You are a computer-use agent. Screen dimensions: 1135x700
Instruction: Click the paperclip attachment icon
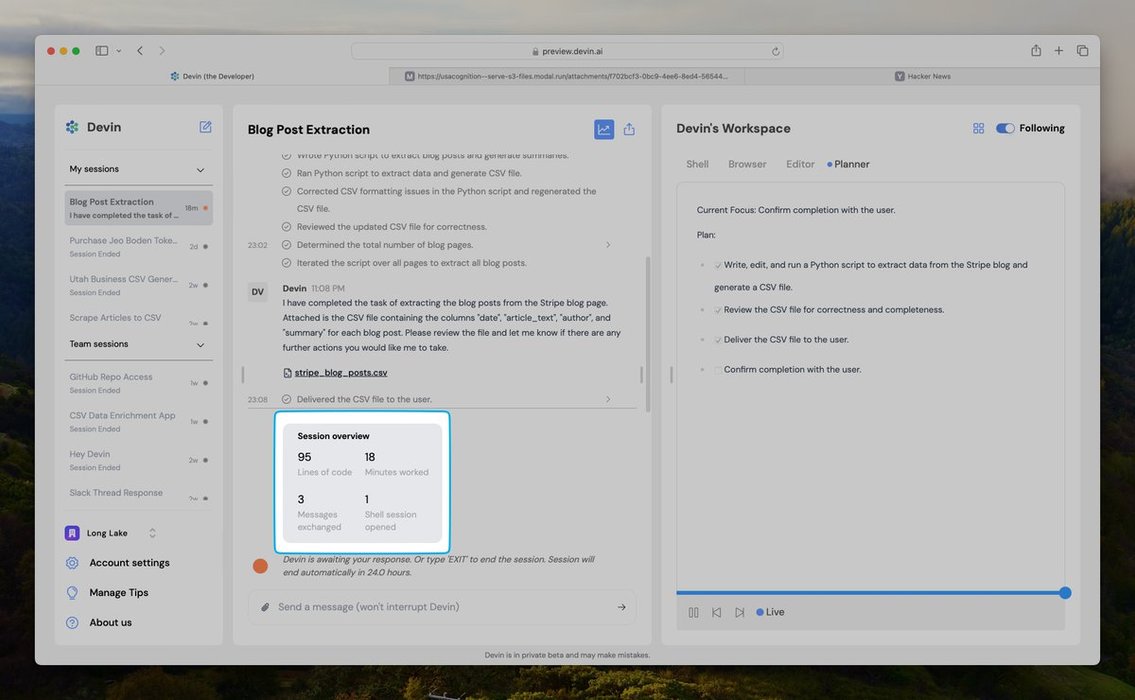[x=265, y=607]
